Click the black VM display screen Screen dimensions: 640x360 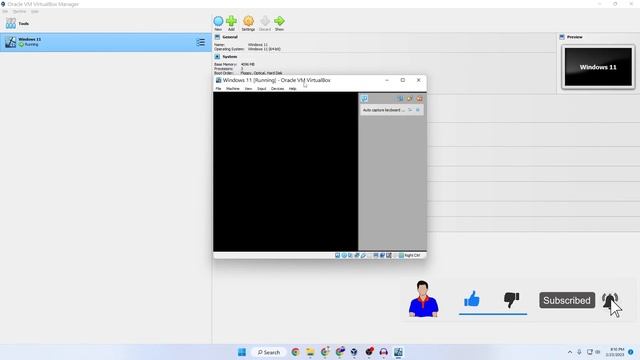(285, 171)
